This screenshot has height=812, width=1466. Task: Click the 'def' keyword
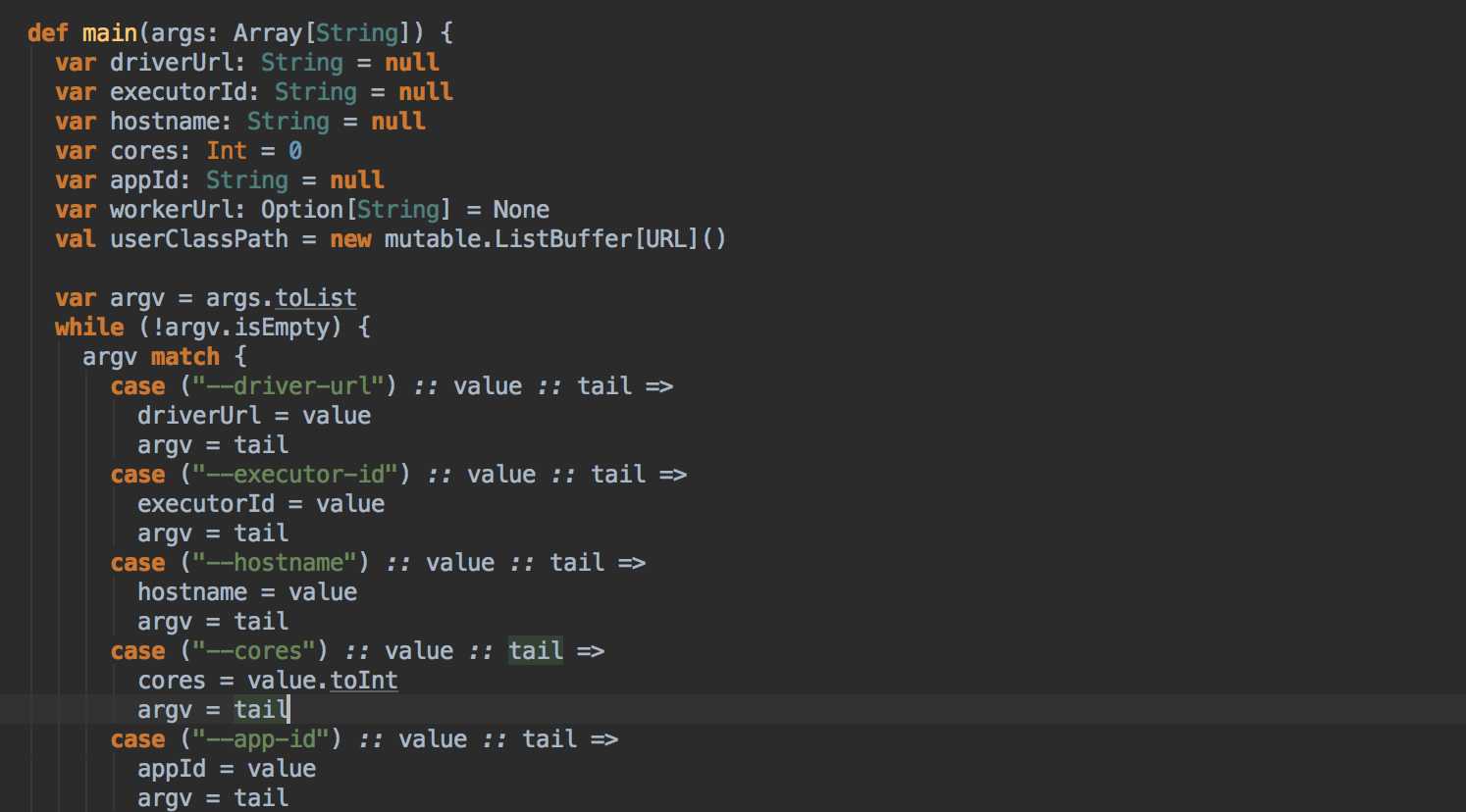(48, 33)
